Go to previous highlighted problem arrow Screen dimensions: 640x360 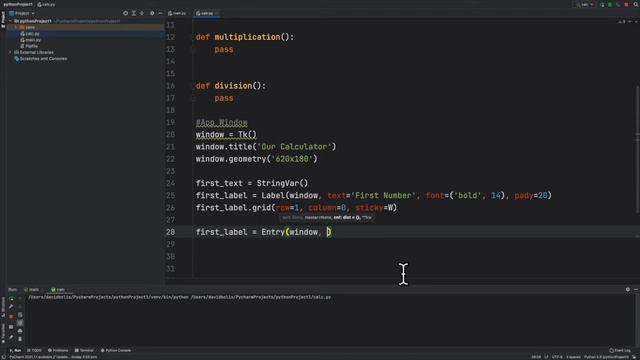630,21
